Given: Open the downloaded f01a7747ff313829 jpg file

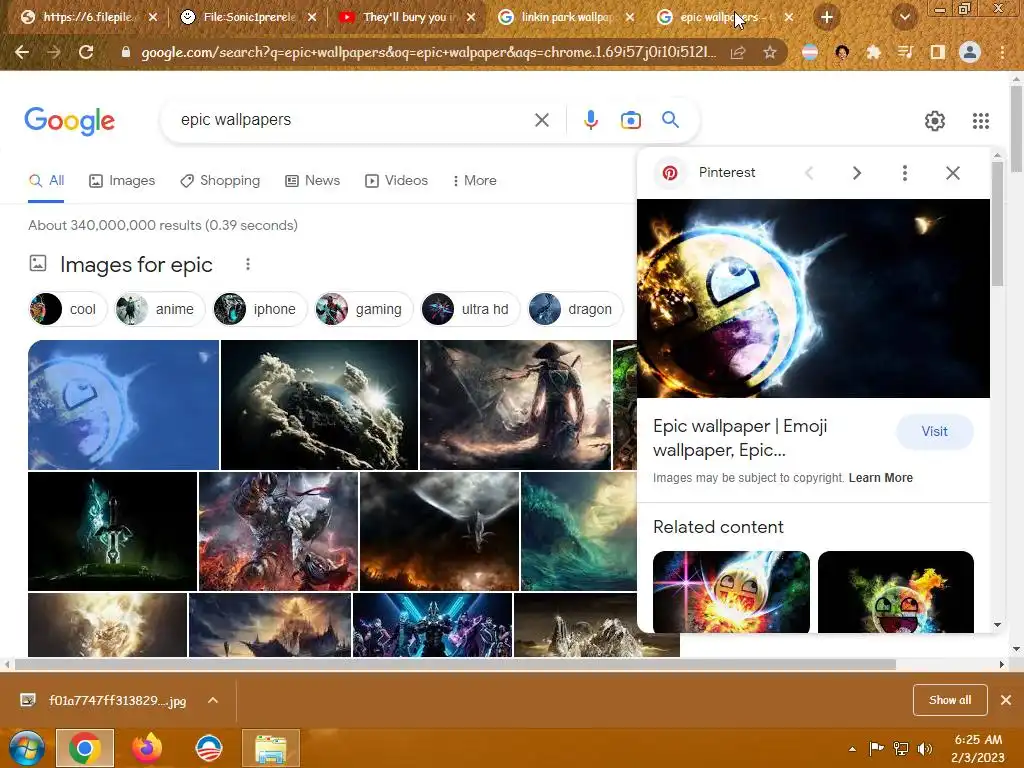Looking at the screenshot, I should [104, 701].
